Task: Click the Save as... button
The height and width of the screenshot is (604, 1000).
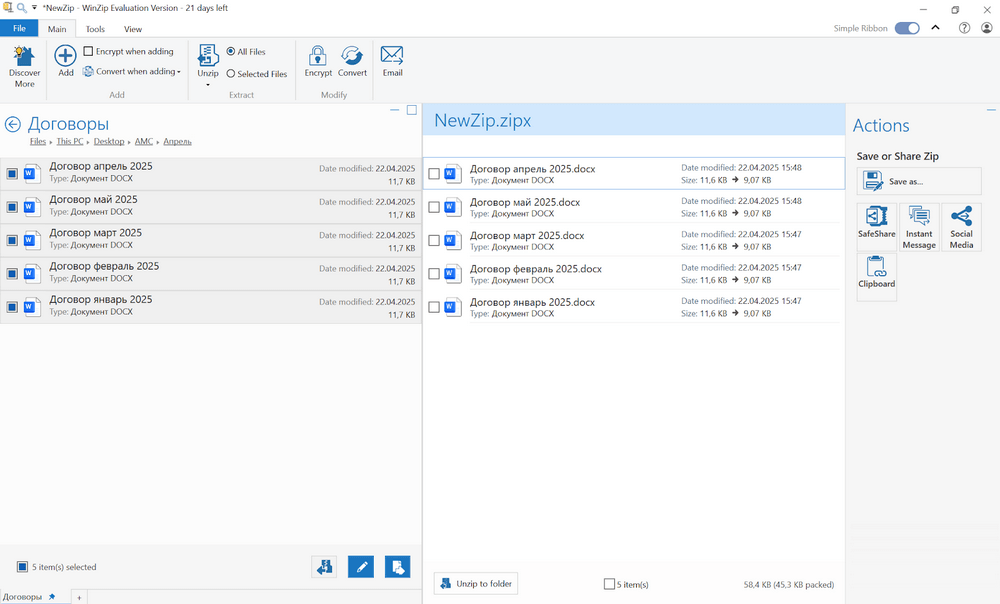Action: tap(918, 181)
